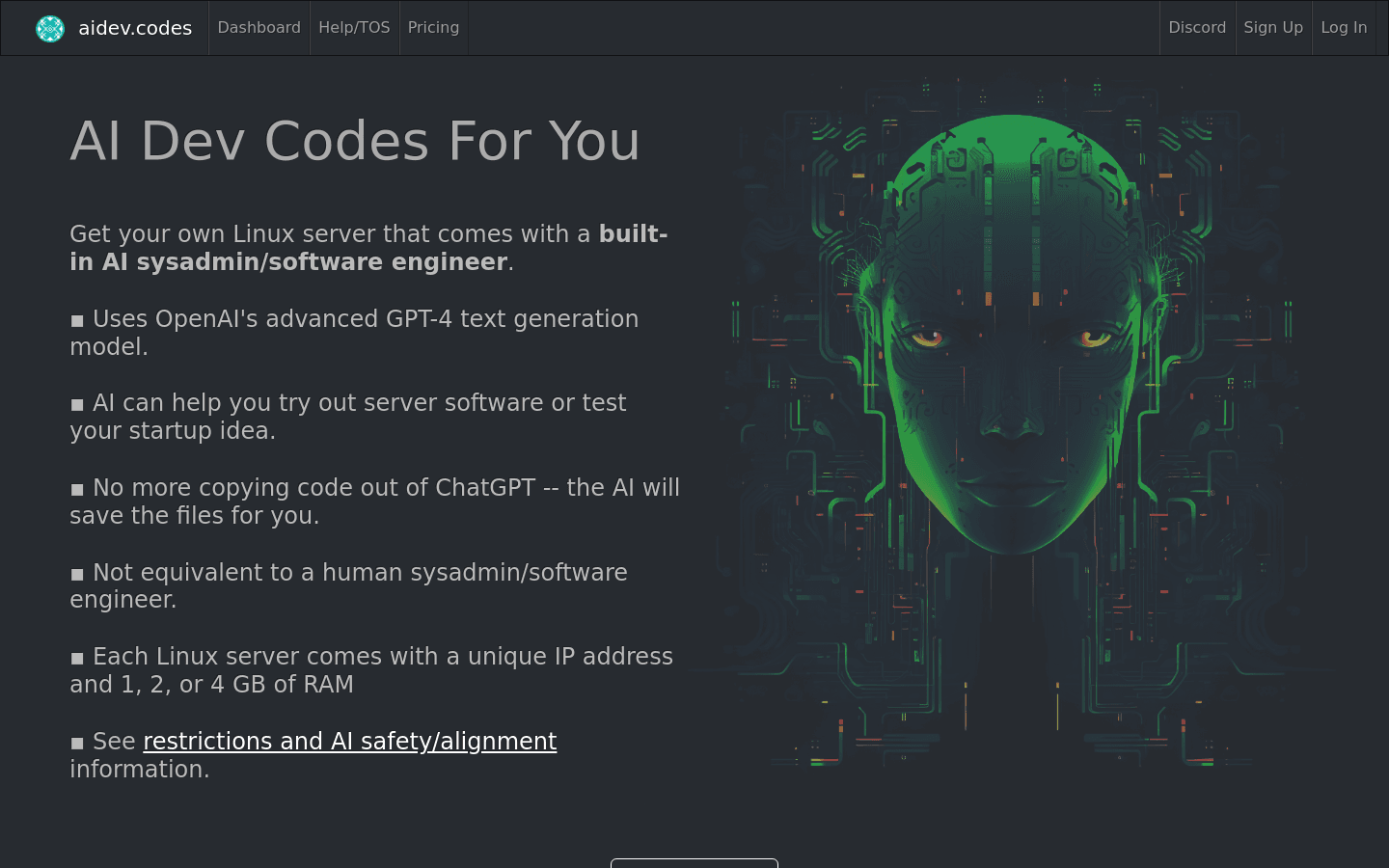The image size is (1389, 868).
Task: Click the outlined button at page bottom
Action: point(694,864)
